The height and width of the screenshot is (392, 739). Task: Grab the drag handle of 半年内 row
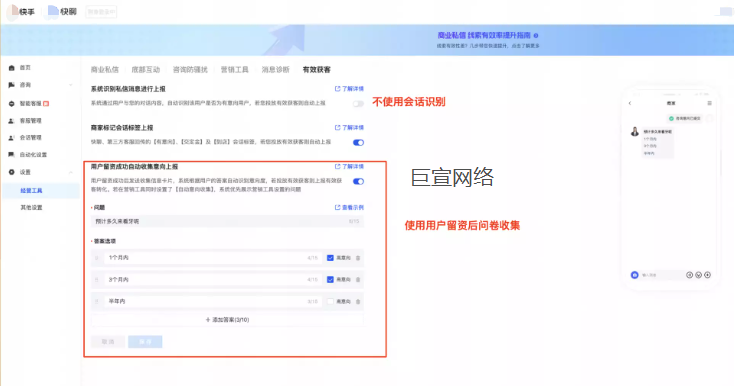[x=97, y=302]
